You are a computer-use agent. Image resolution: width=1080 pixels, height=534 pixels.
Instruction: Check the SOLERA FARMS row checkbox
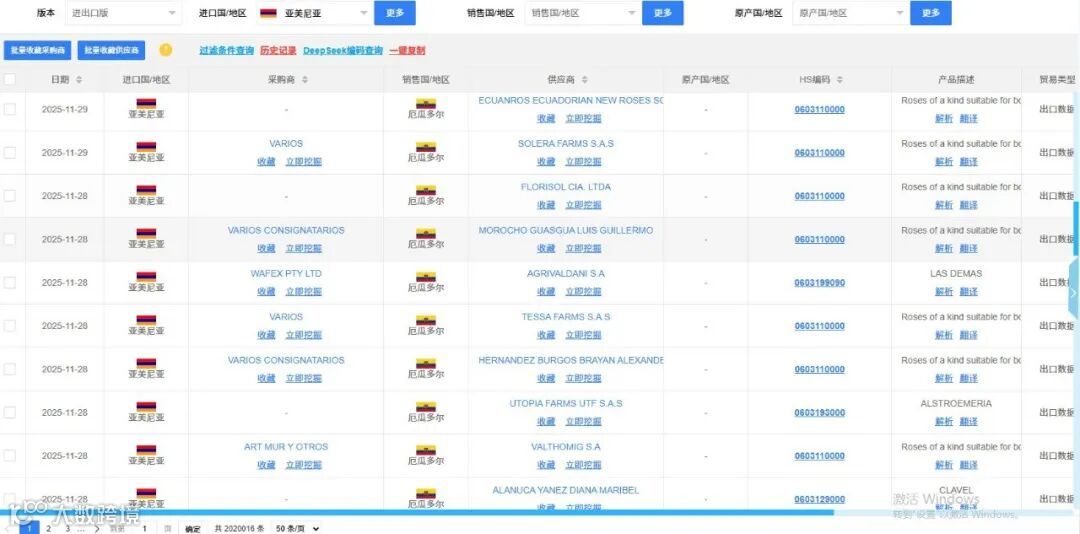click(10, 152)
